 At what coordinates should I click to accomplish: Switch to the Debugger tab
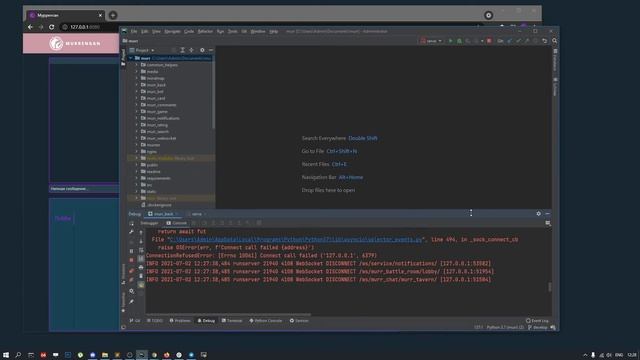tap(149, 223)
